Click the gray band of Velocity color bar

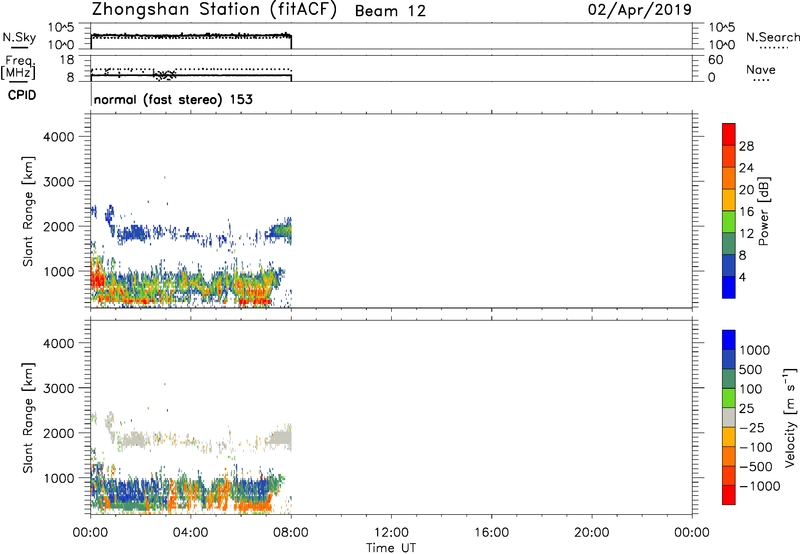729,418
